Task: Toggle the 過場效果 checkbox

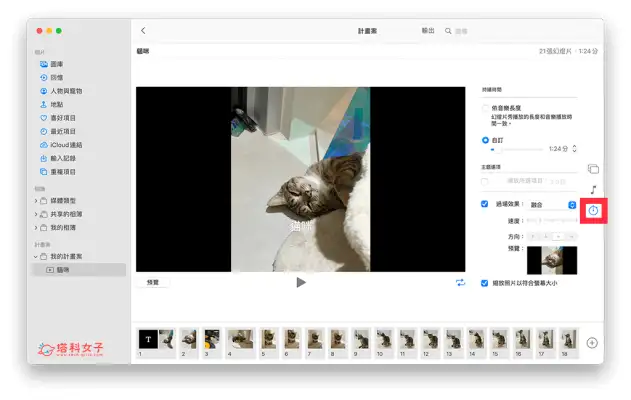Action: pyautogui.click(x=486, y=204)
